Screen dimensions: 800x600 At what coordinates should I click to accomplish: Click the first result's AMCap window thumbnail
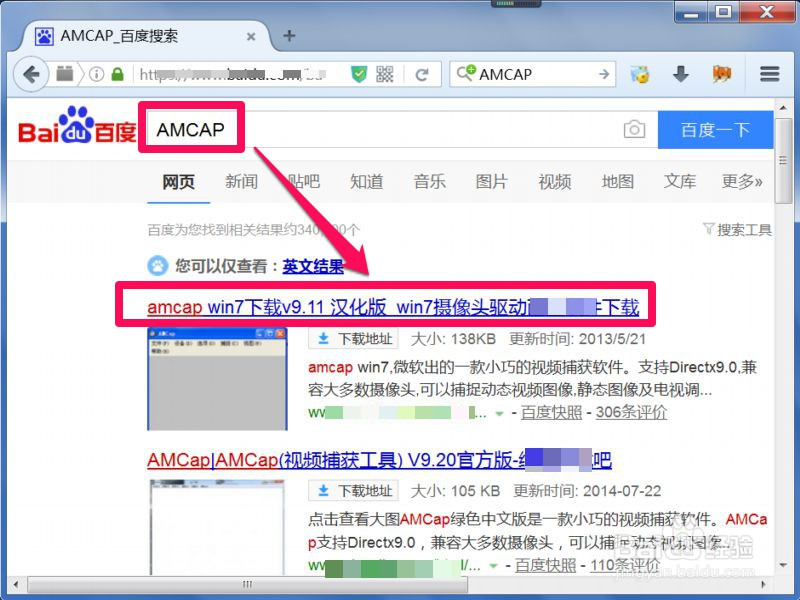coord(217,379)
